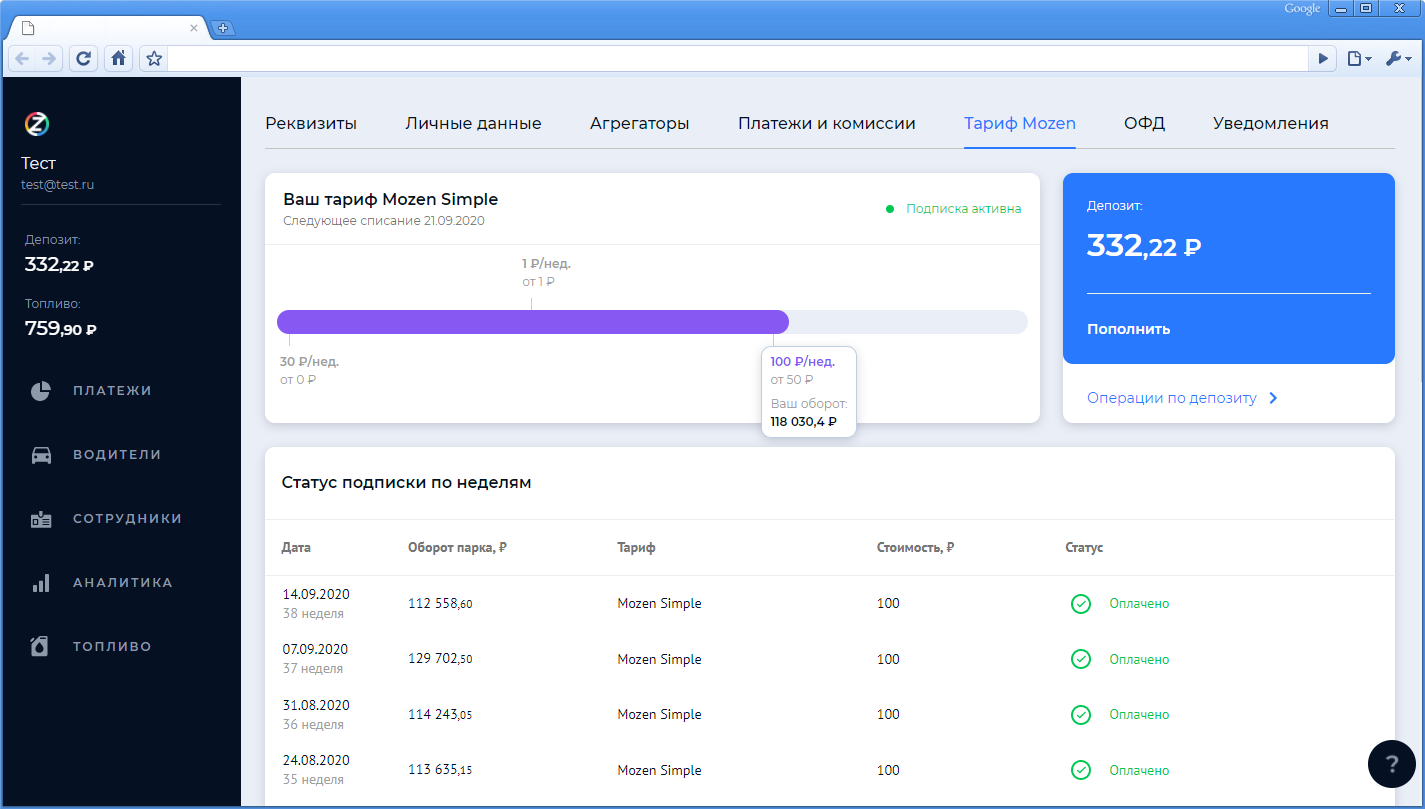Open Операции по депозиту link
This screenshot has height=809, width=1425.
click(x=1172, y=398)
